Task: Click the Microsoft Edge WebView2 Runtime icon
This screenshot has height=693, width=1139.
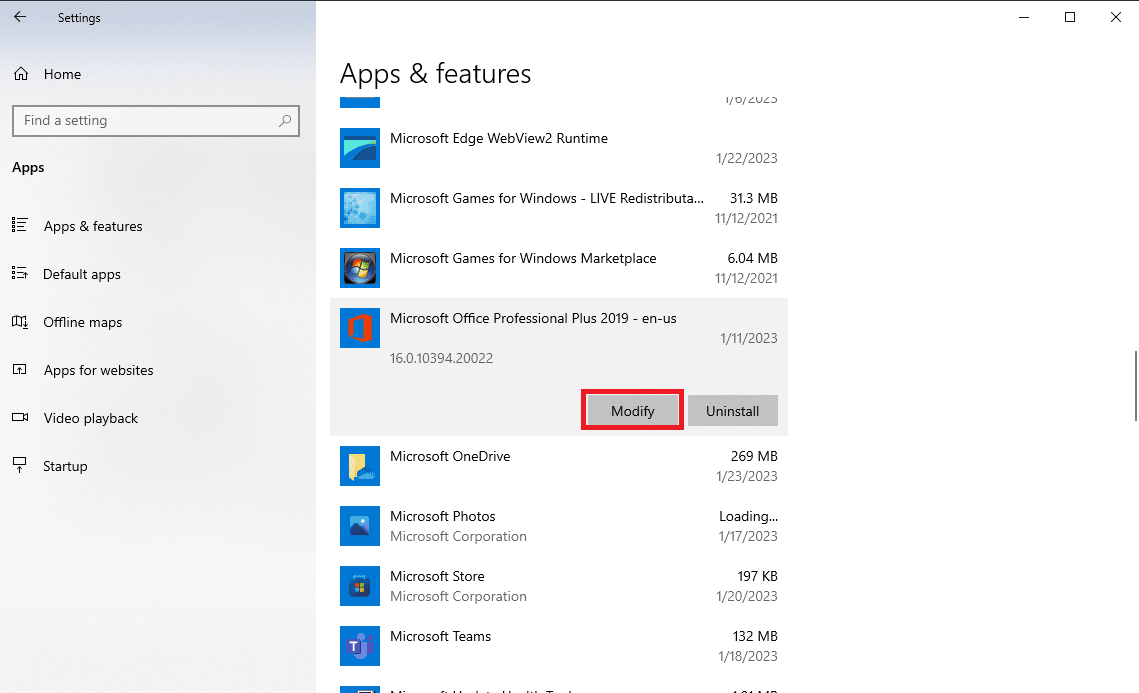Action: (360, 147)
